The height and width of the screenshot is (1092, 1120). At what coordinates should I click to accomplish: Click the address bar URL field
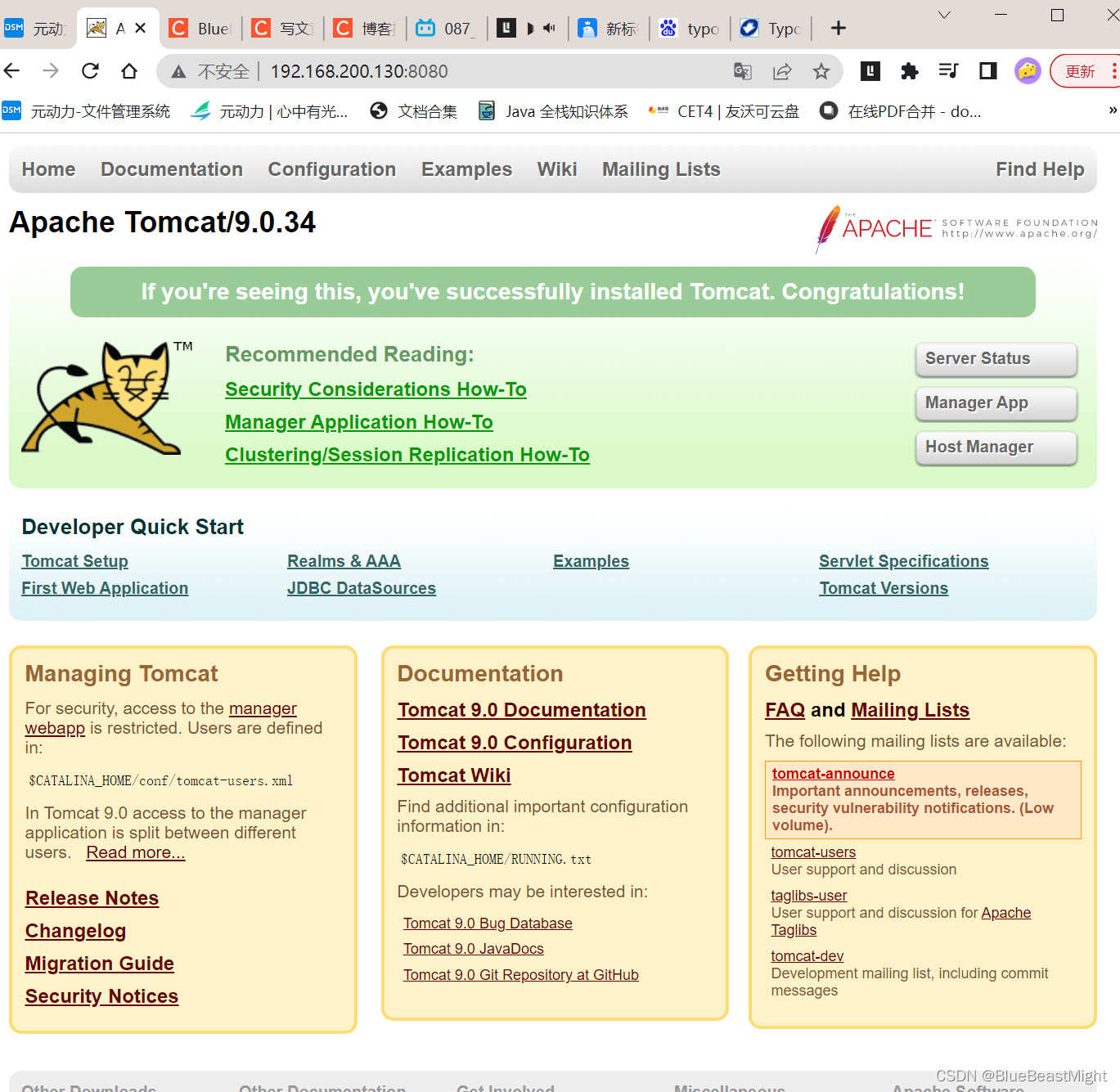pyautogui.click(x=499, y=71)
